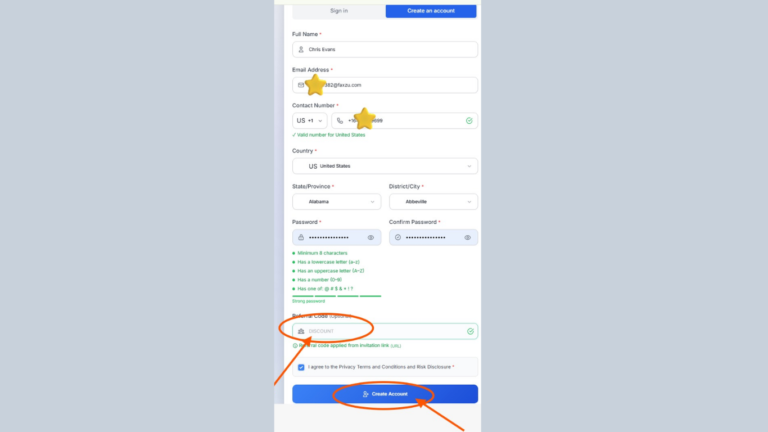Select the Create an account tab
Screen dimensions: 768x432
pos(431,11)
